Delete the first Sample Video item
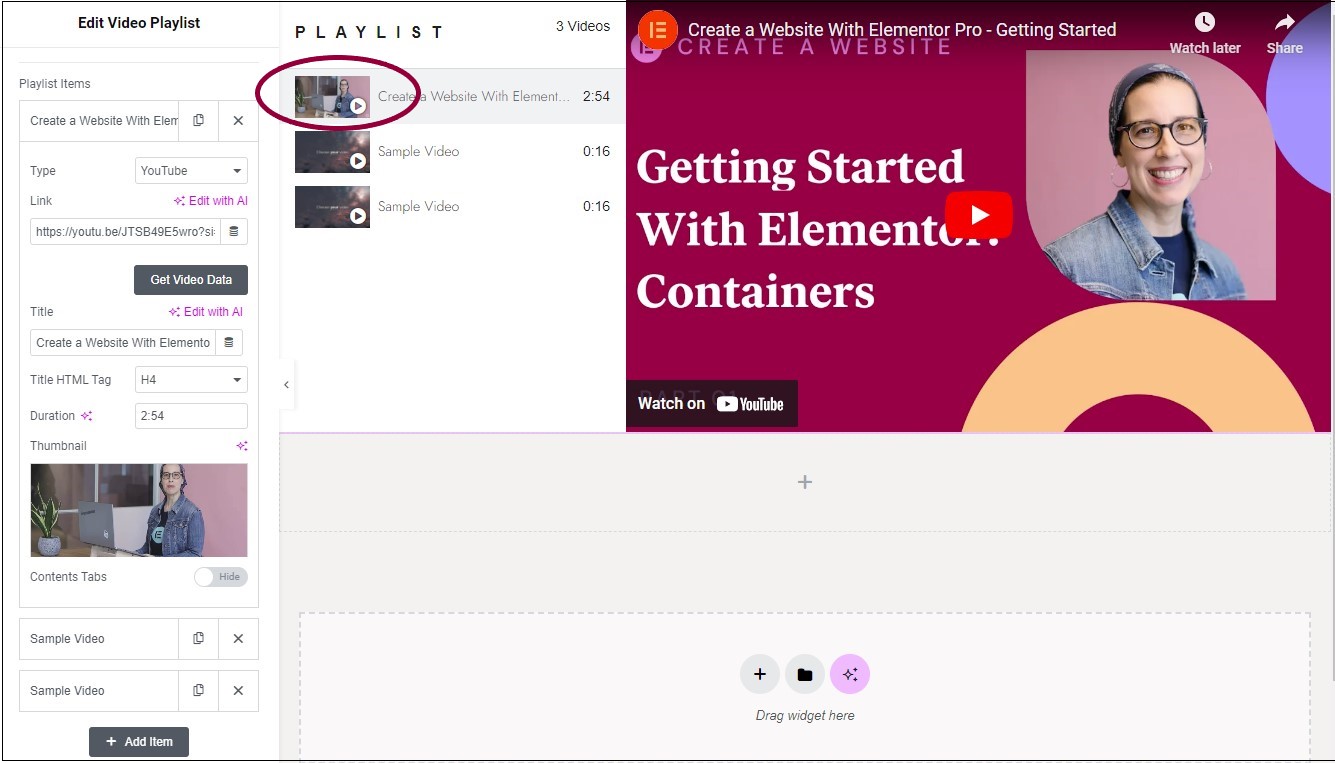Image resolution: width=1335 pixels, height=763 pixels. pos(238,638)
